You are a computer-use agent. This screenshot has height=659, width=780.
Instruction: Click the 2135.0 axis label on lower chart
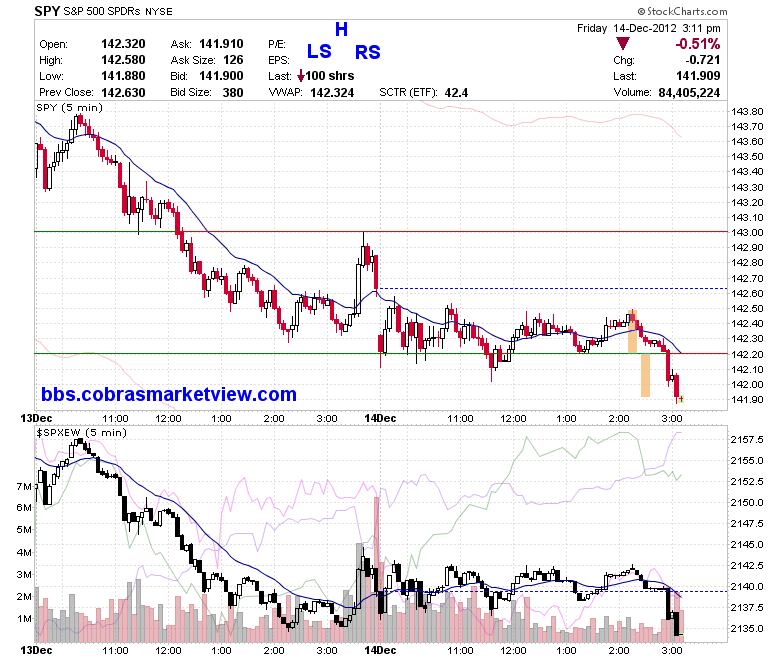click(747, 628)
